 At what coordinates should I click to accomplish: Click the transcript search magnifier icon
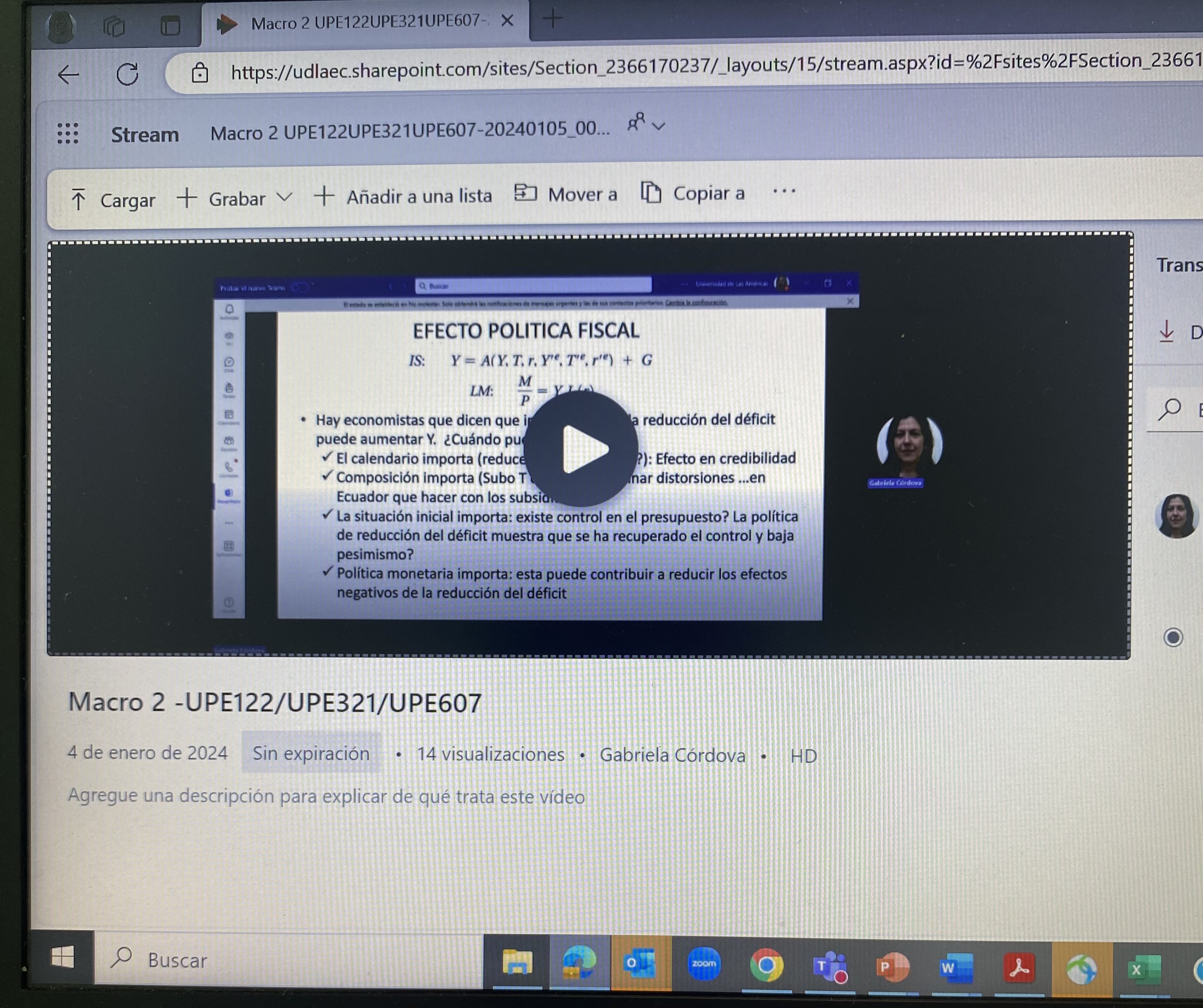coord(1169,409)
